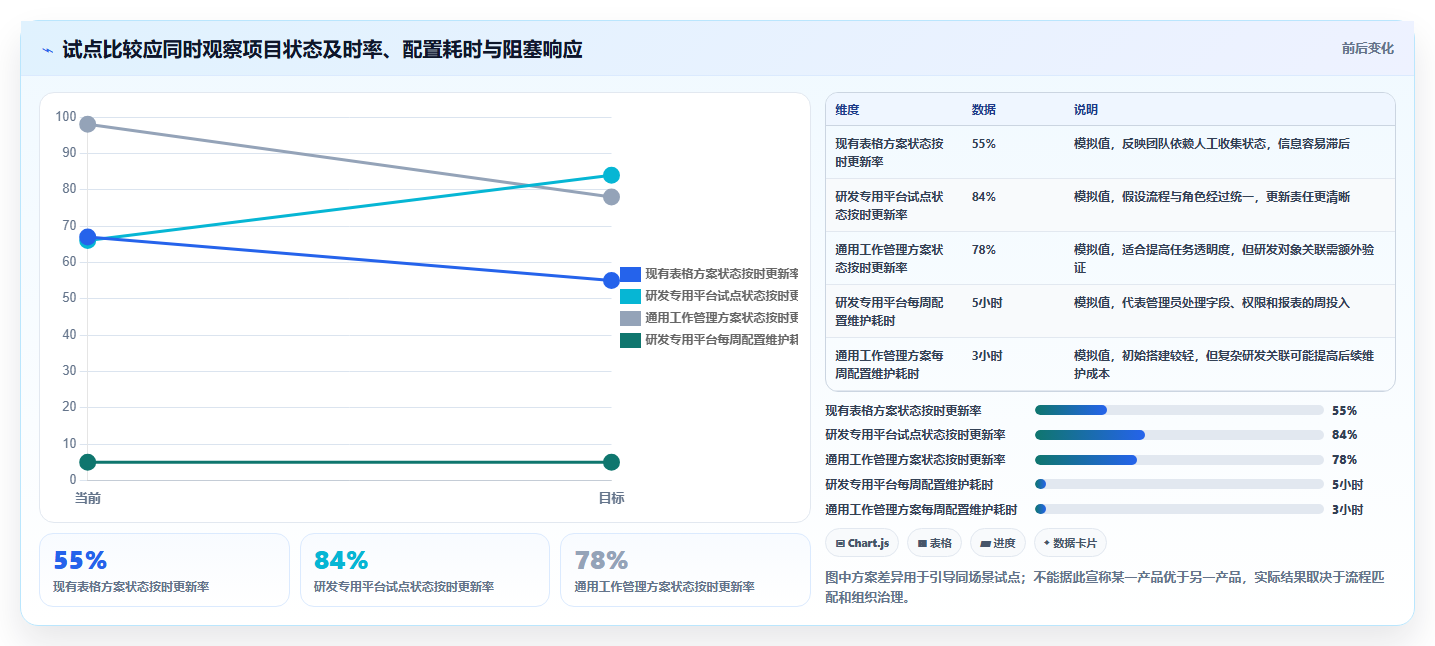Click table cell 通用工作管理方案状态按时更新率

(889, 258)
